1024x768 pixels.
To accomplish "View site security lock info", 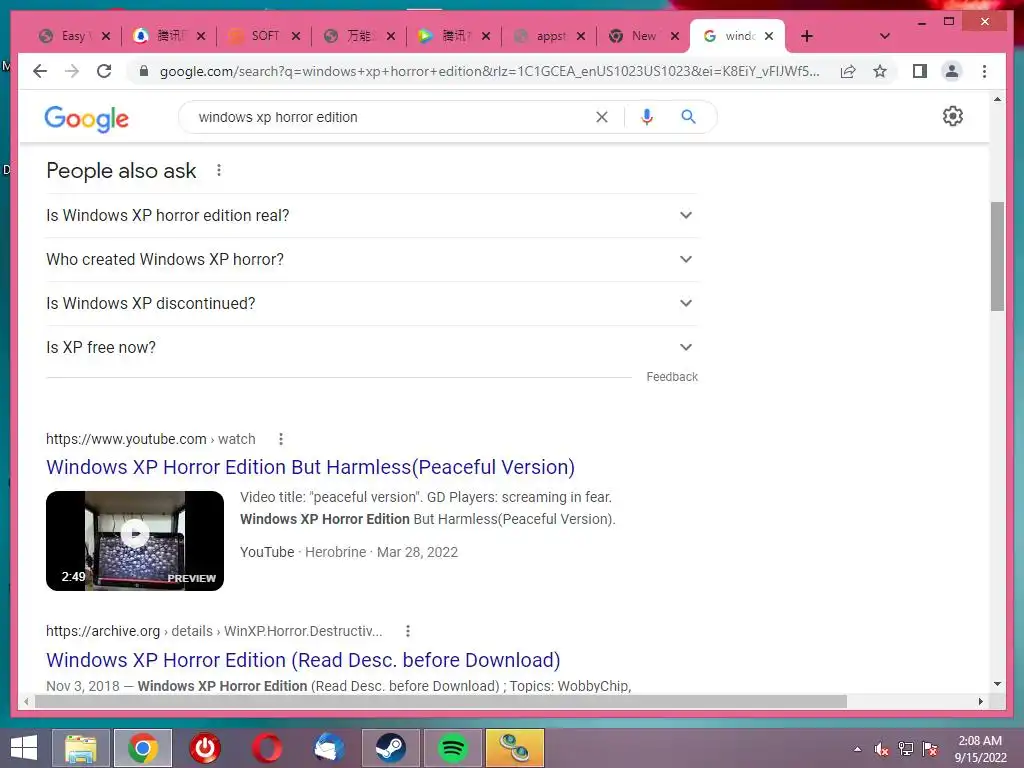I will coord(144,71).
